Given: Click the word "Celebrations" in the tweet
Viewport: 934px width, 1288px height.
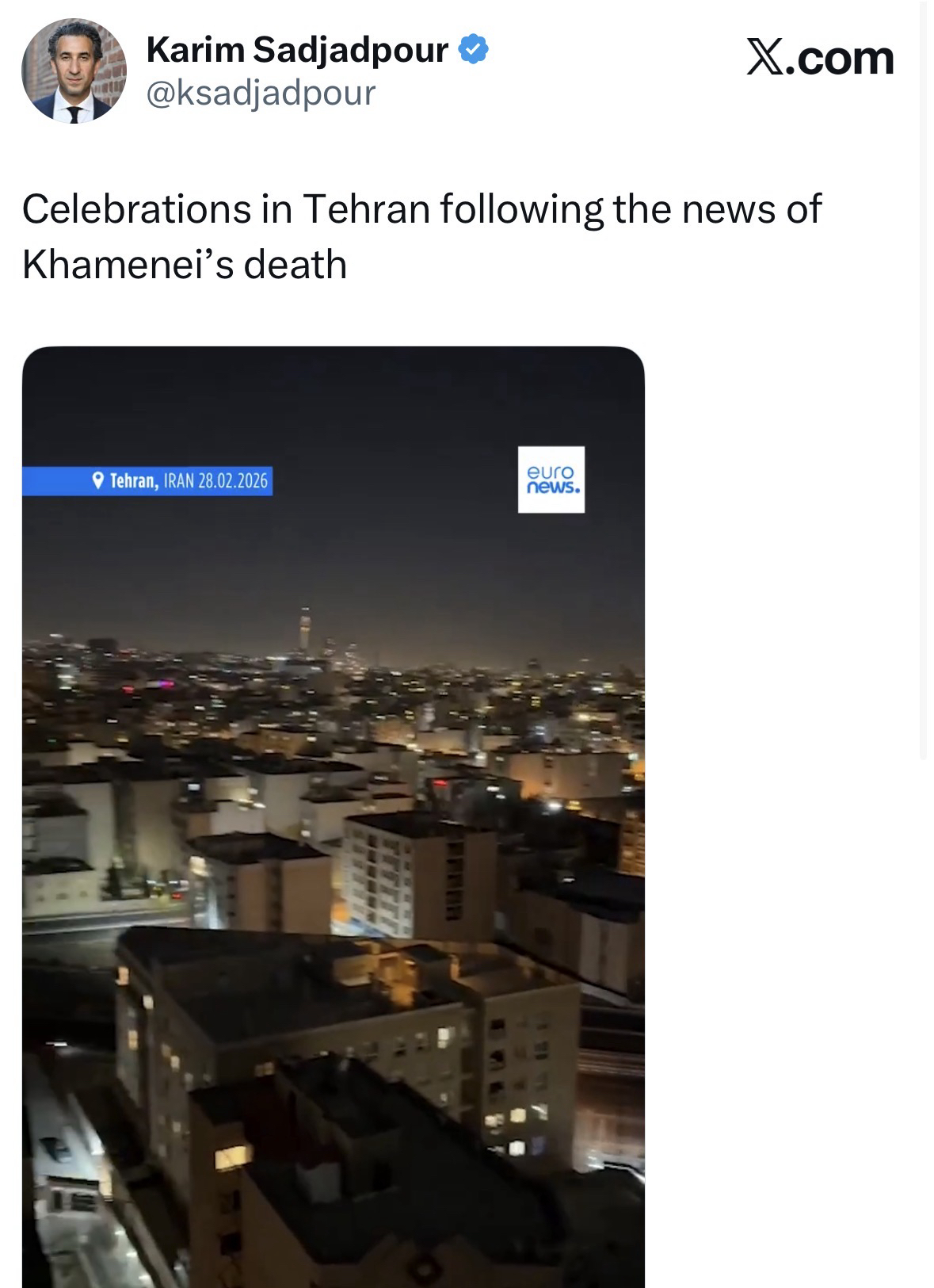Looking at the screenshot, I should [132, 208].
